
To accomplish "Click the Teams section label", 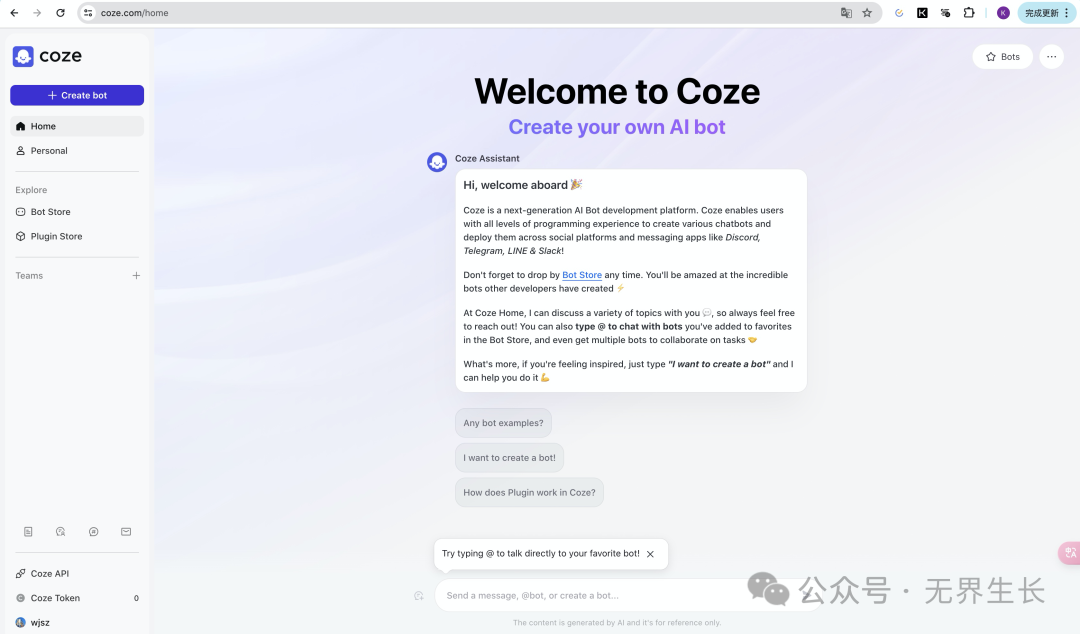I will [29, 276].
